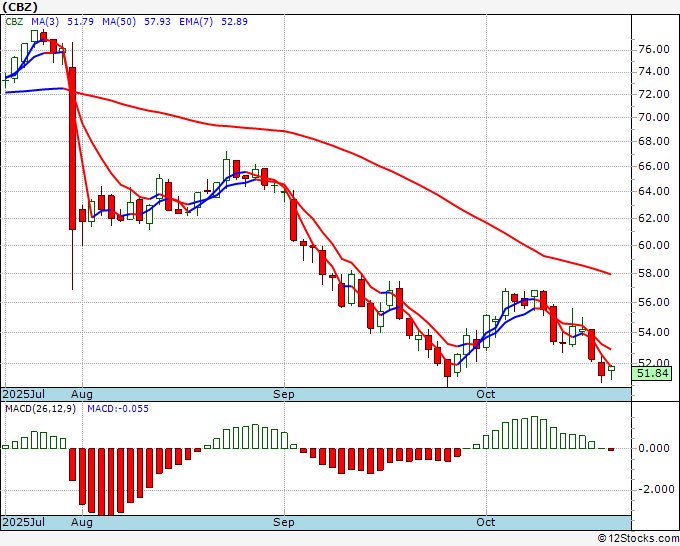Click the MACD:-0.055 value readout
Viewport: 680px width, 546px height.
pos(118,409)
